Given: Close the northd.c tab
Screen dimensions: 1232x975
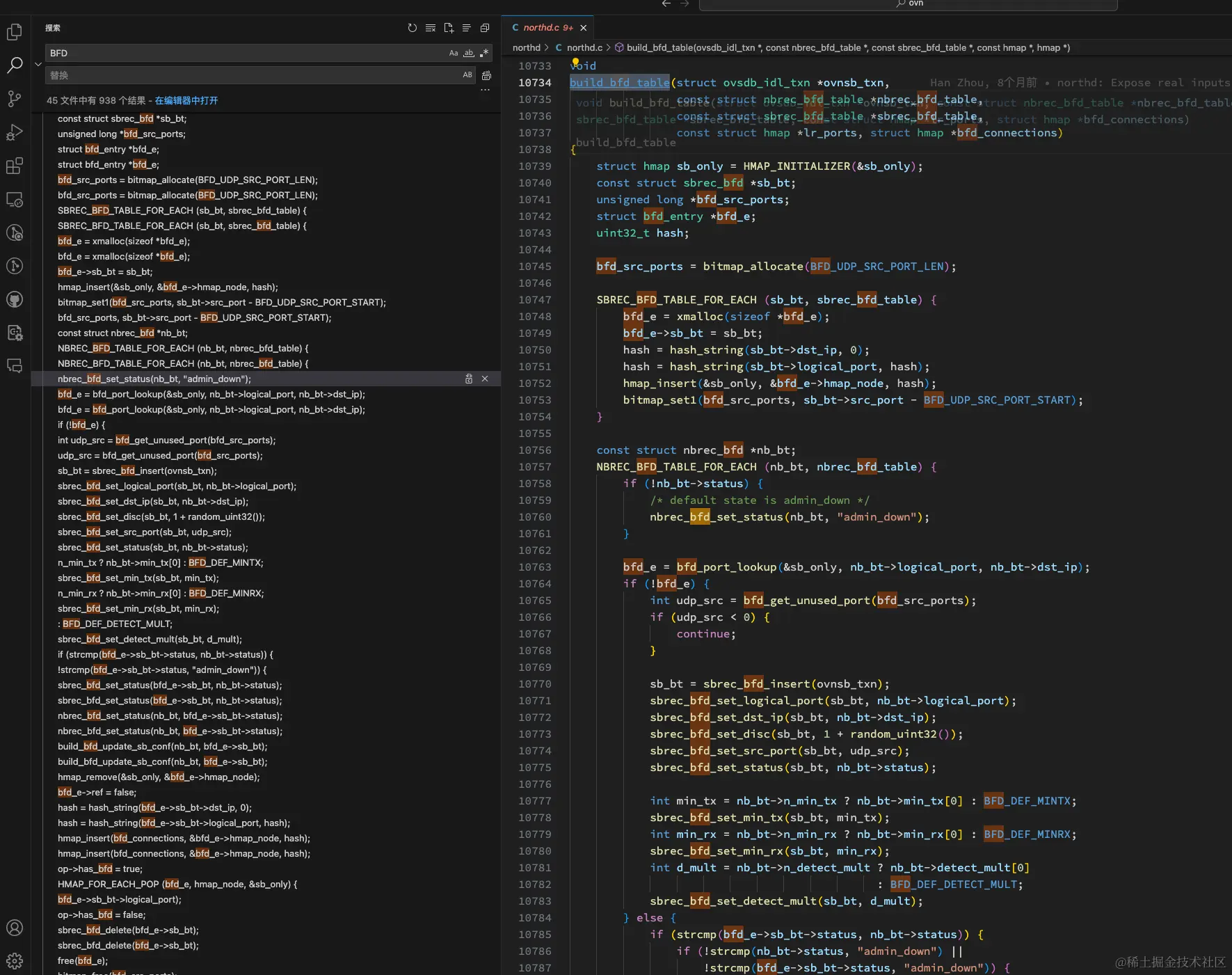Looking at the screenshot, I should click(x=584, y=28).
